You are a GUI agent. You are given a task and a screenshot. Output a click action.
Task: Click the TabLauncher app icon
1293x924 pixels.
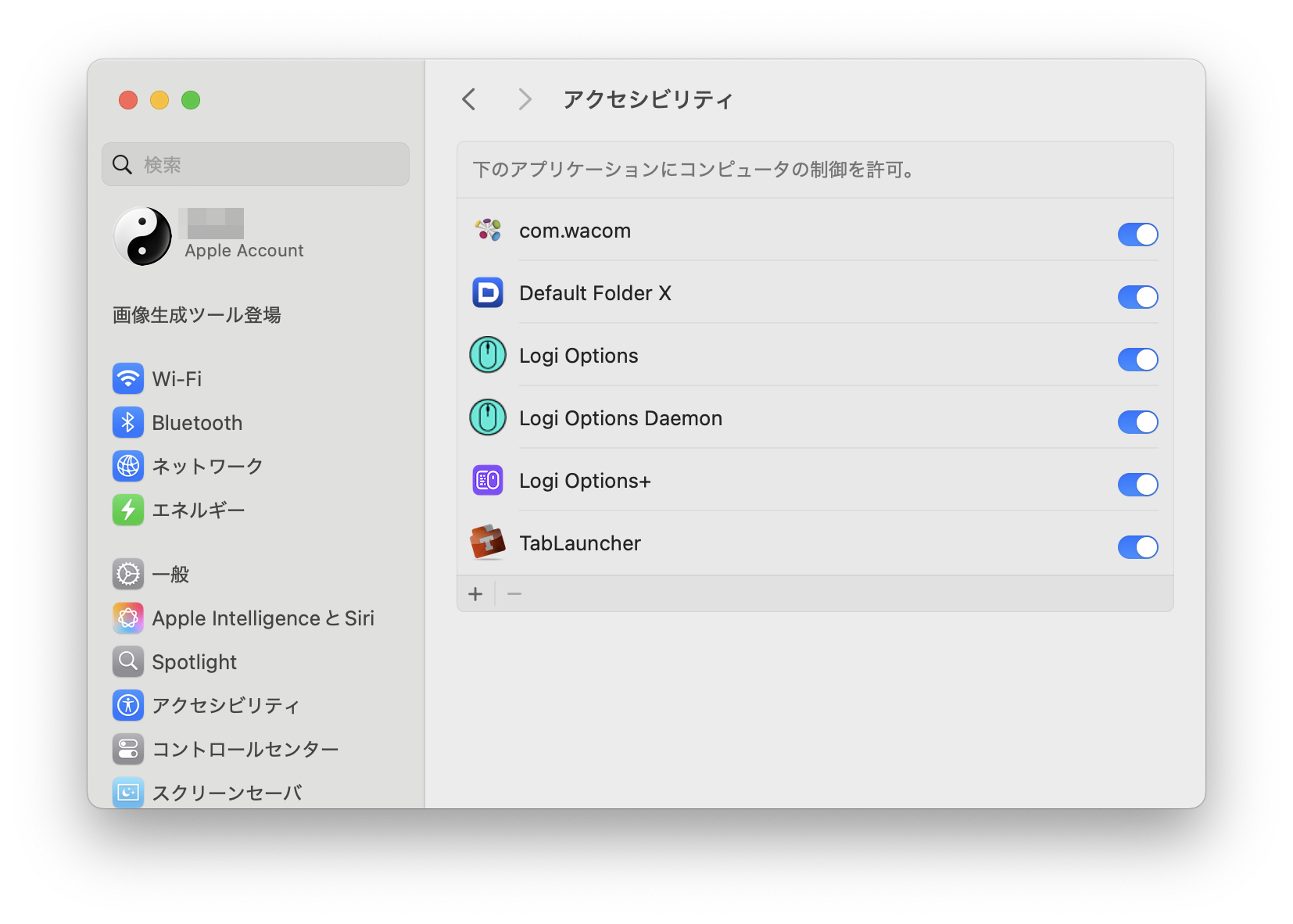[488, 543]
